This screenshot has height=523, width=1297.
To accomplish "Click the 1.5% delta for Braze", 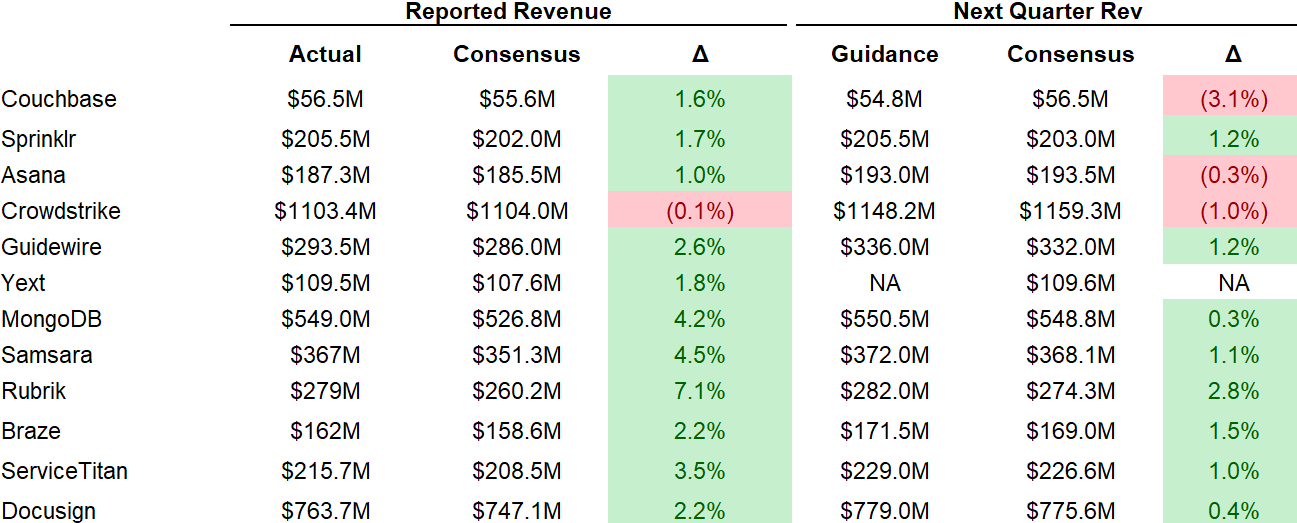I will coord(1229,431).
